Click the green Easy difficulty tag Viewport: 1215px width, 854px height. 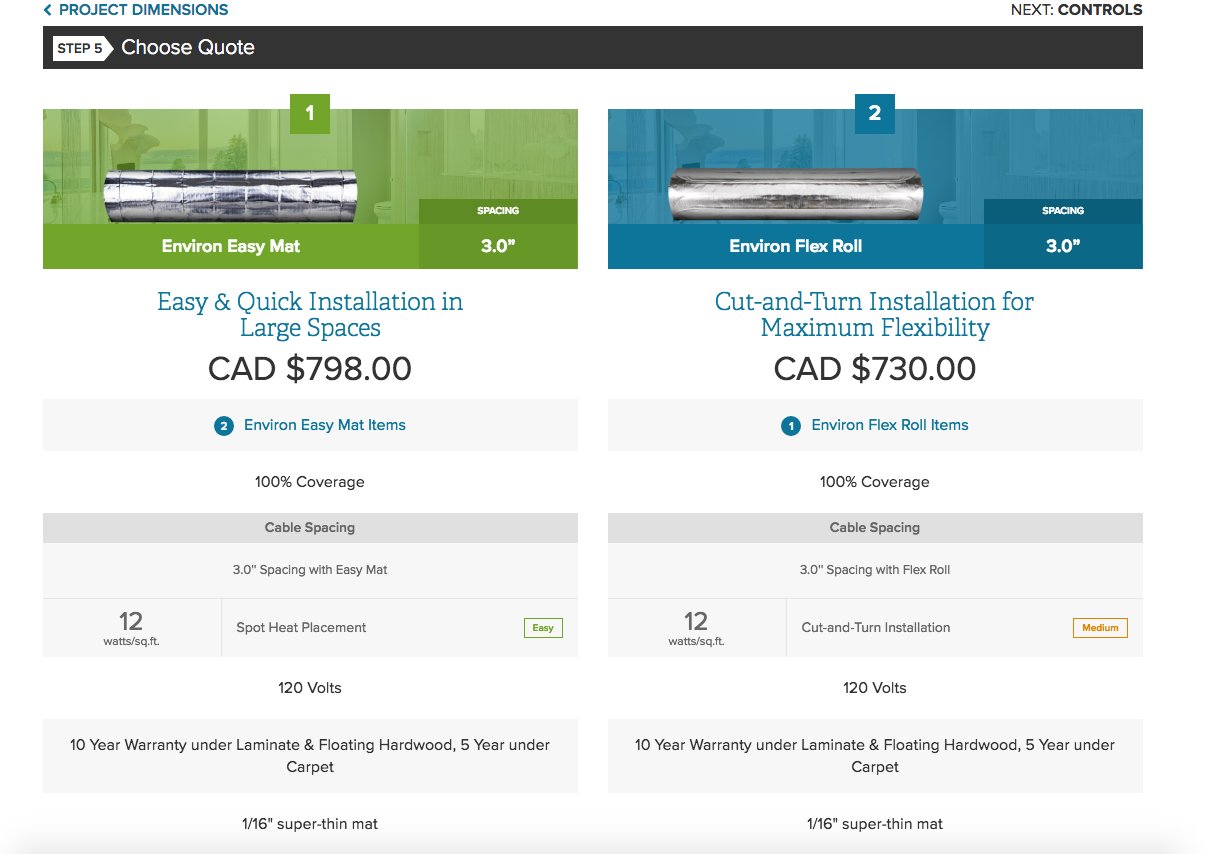coord(543,628)
